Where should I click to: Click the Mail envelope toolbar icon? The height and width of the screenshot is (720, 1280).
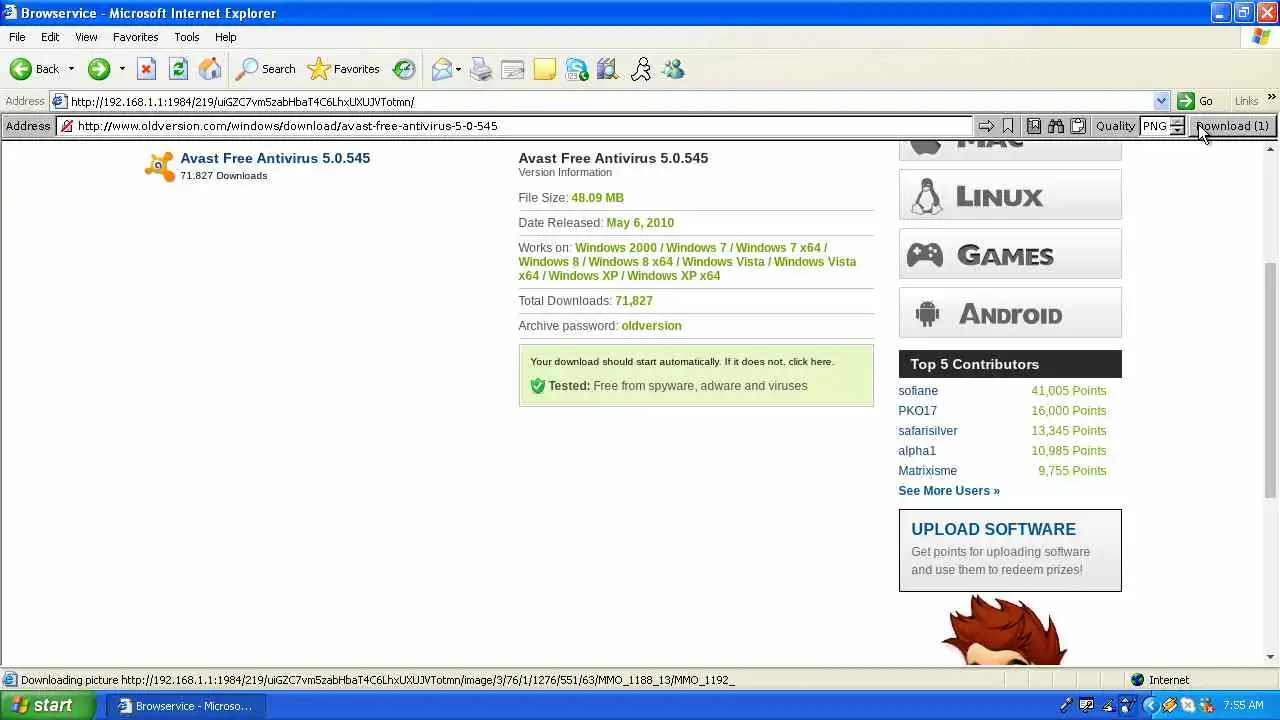pos(441,69)
